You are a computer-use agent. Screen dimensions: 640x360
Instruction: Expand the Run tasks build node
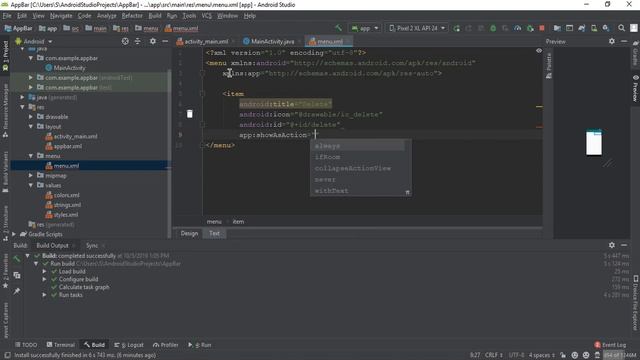point(44,295)
